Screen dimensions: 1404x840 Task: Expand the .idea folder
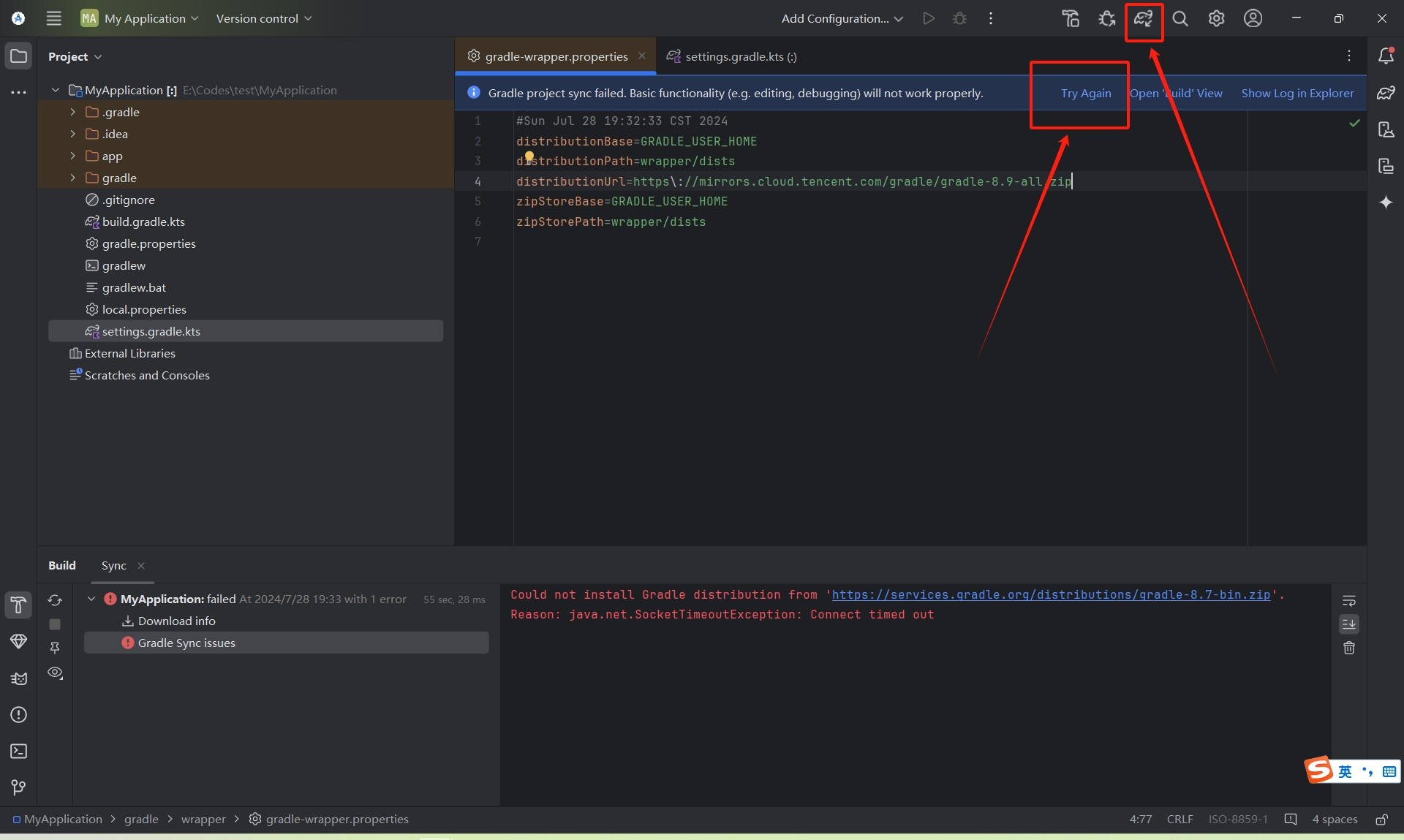pos(72,134)
